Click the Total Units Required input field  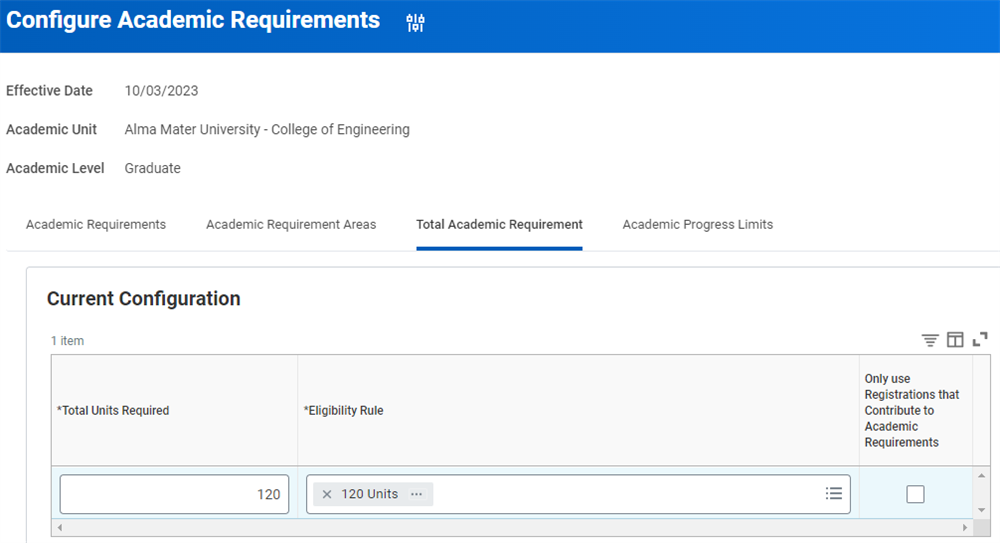click(x=174, y=494)
